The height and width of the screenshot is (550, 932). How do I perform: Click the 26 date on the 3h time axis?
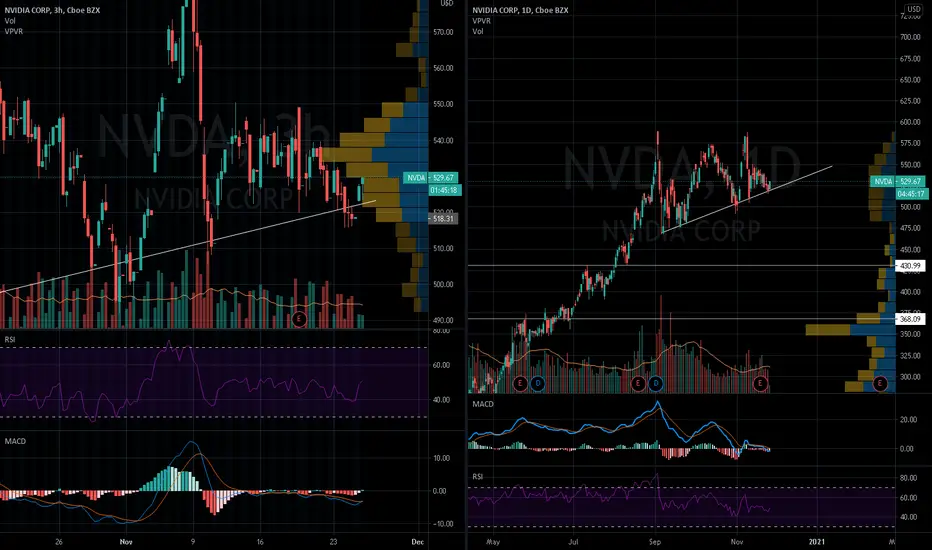[58, 542]
